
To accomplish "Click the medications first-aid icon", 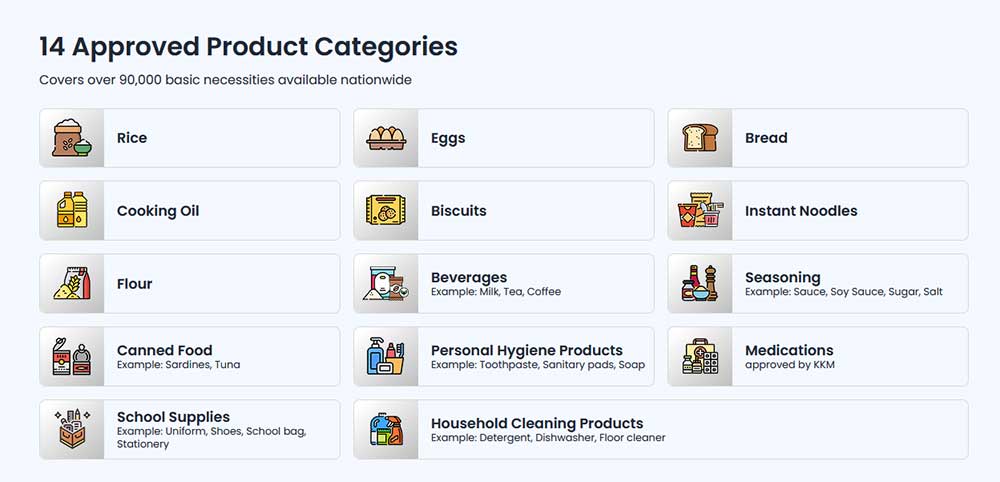I will click(x=700, y=356).
